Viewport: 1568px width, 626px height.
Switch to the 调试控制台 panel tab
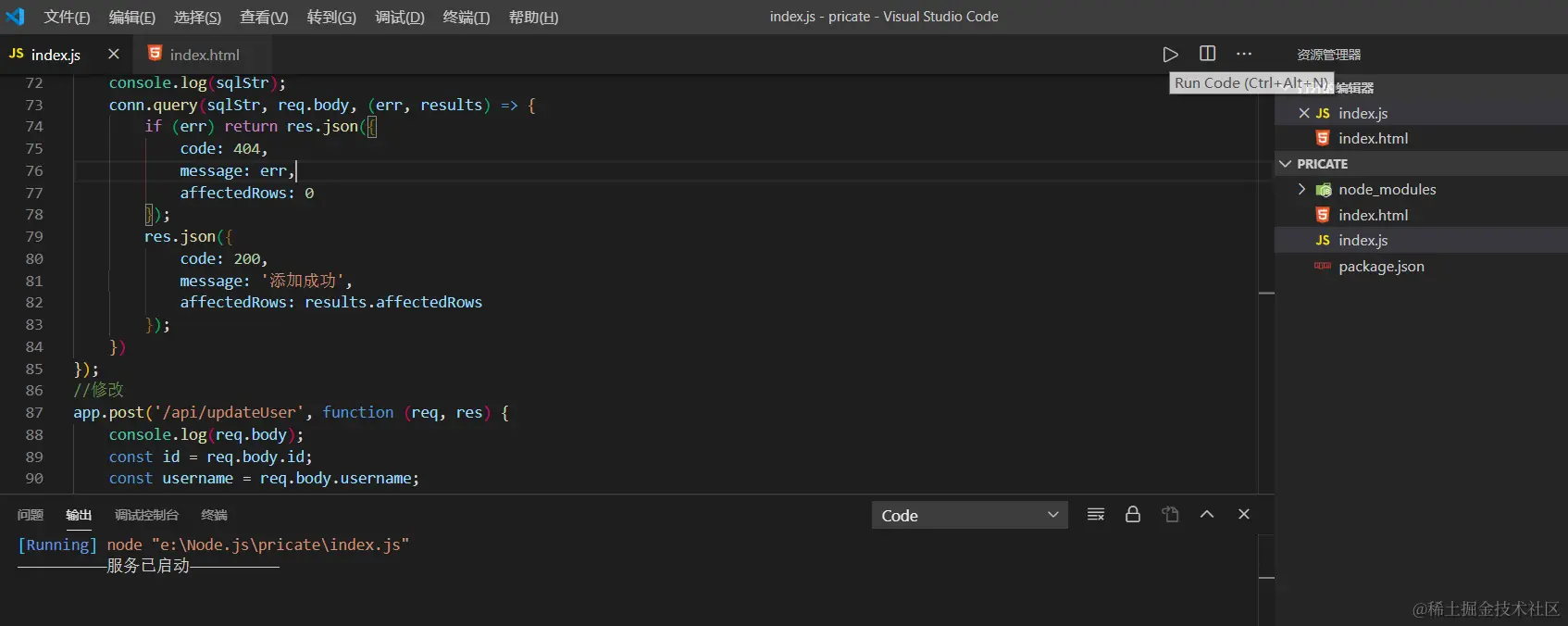point(146,515)
